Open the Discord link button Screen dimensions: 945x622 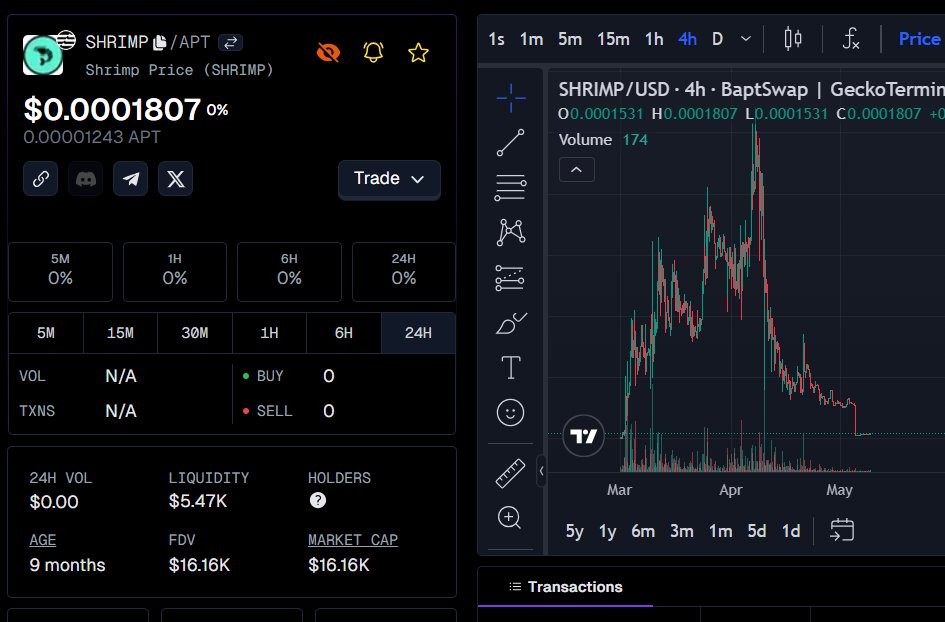coord(86,178)
